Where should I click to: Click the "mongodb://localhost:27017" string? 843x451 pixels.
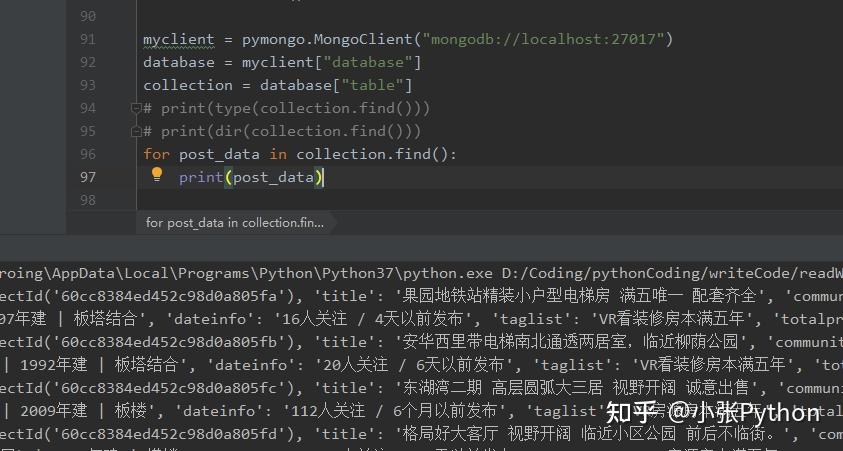pyautogui.click(x=544, y=39)
